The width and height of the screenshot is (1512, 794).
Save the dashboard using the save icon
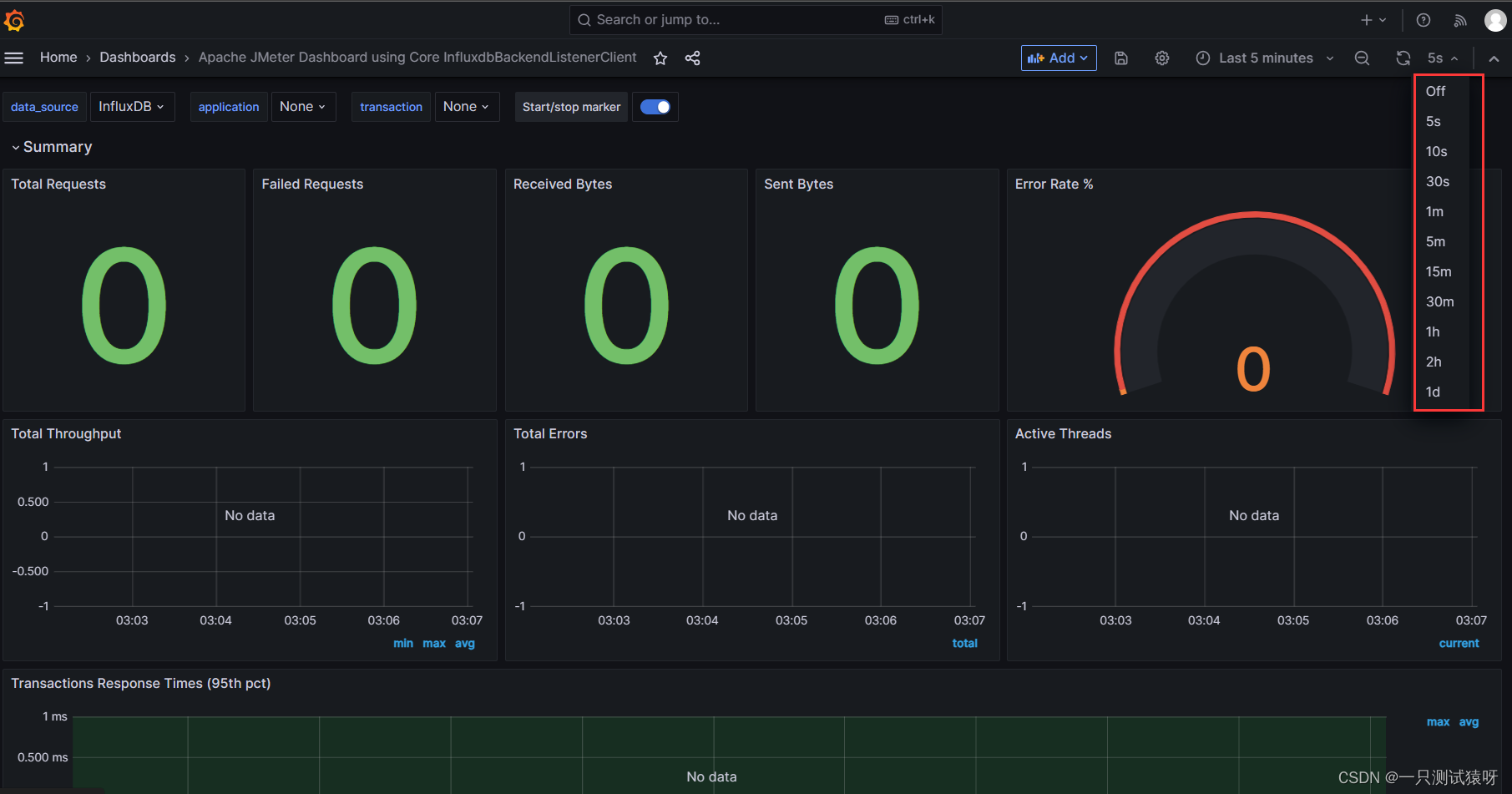pos(1121,58)
